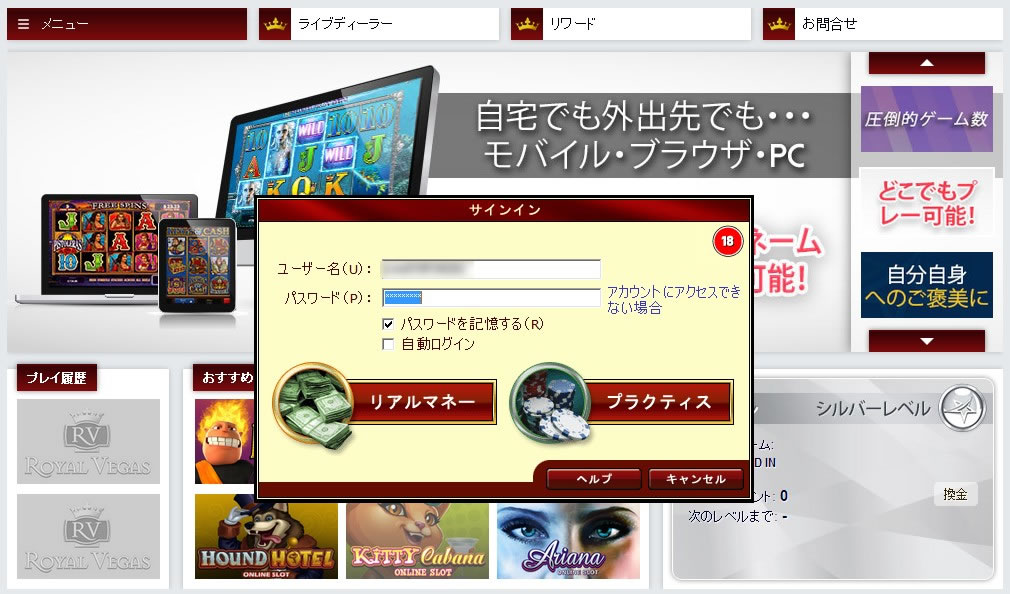Image resolution: width=1010 pixels, height=594 pixels.
Task: Move the side banner list down with the arrow
Action: click(x=926, y=341)
